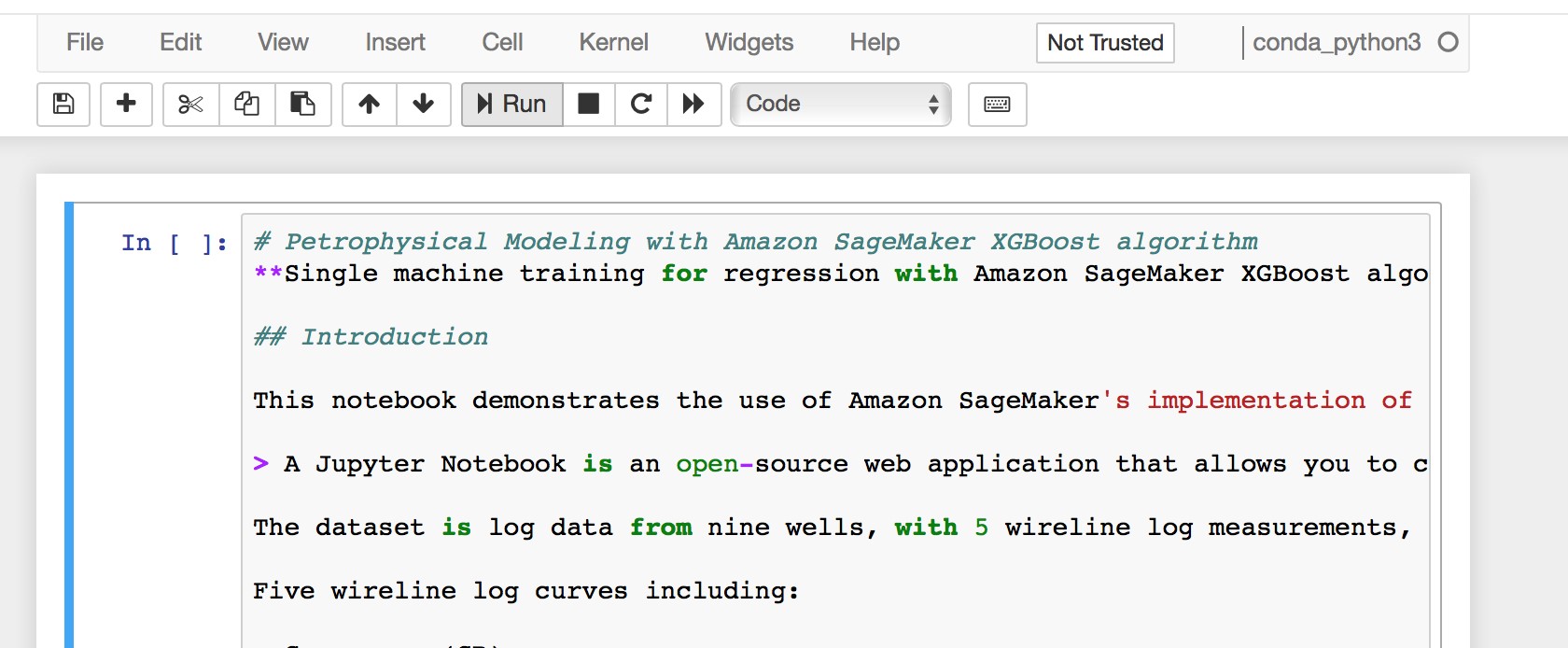Cut the selected cell using scissors icon
The height and width of the screenshot is (648, 1568).
[x=189, y=105]
